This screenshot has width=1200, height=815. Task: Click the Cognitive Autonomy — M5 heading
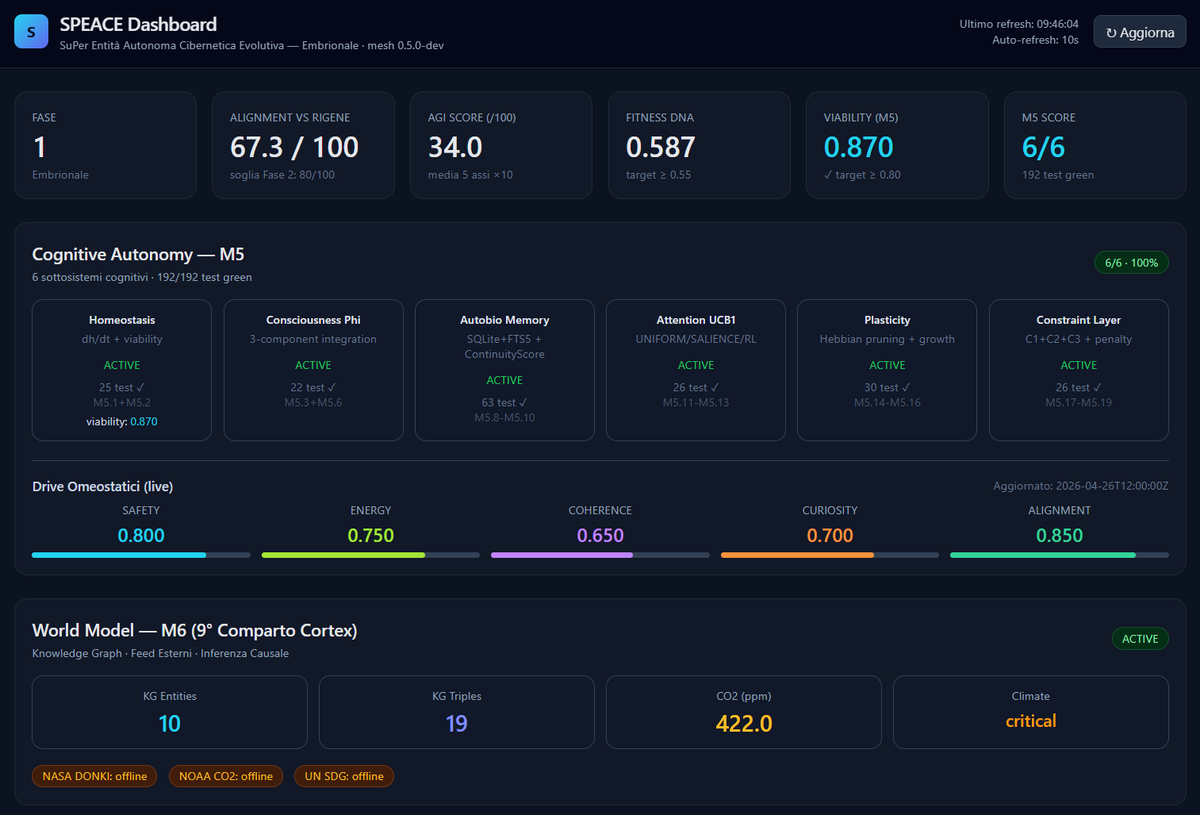click(138, 255)
